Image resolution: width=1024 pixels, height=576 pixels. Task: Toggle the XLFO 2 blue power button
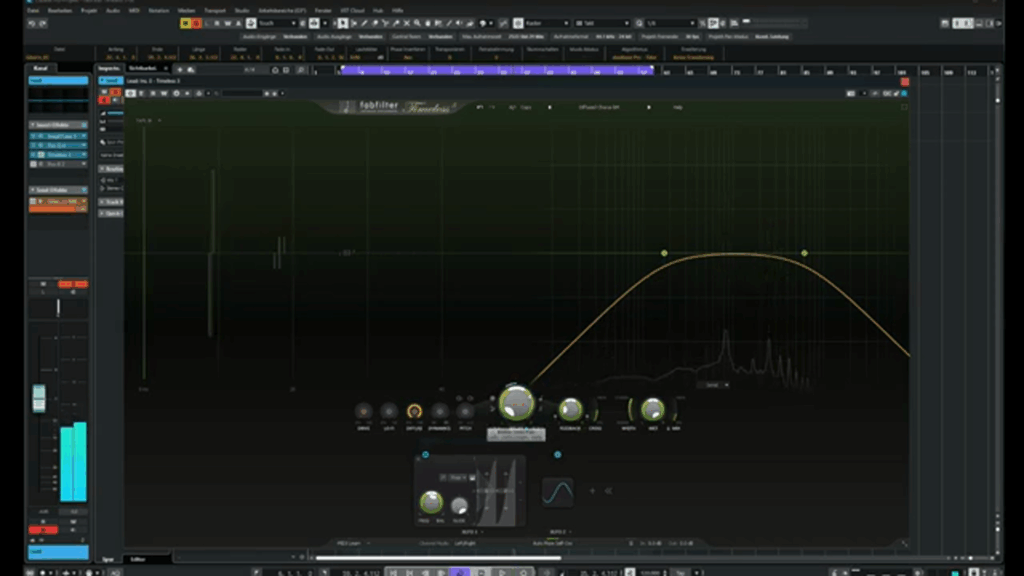(557, 455)
